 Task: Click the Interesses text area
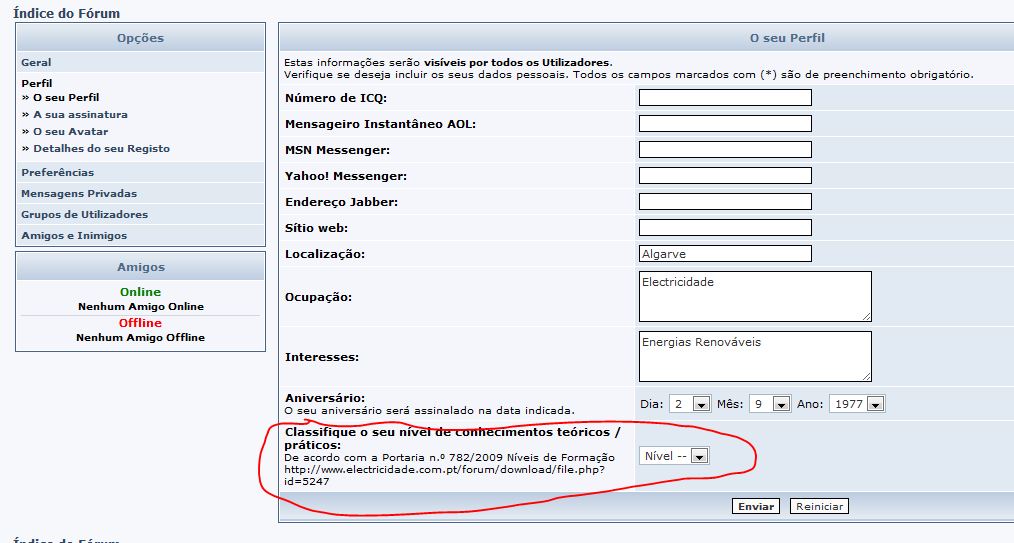pos(754,357)
